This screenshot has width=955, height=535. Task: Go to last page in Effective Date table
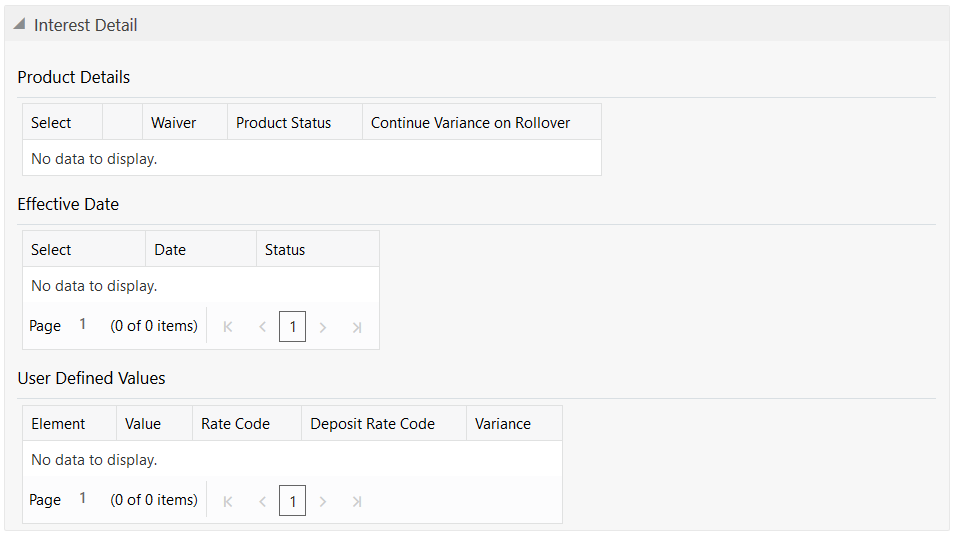click(356, 327)
